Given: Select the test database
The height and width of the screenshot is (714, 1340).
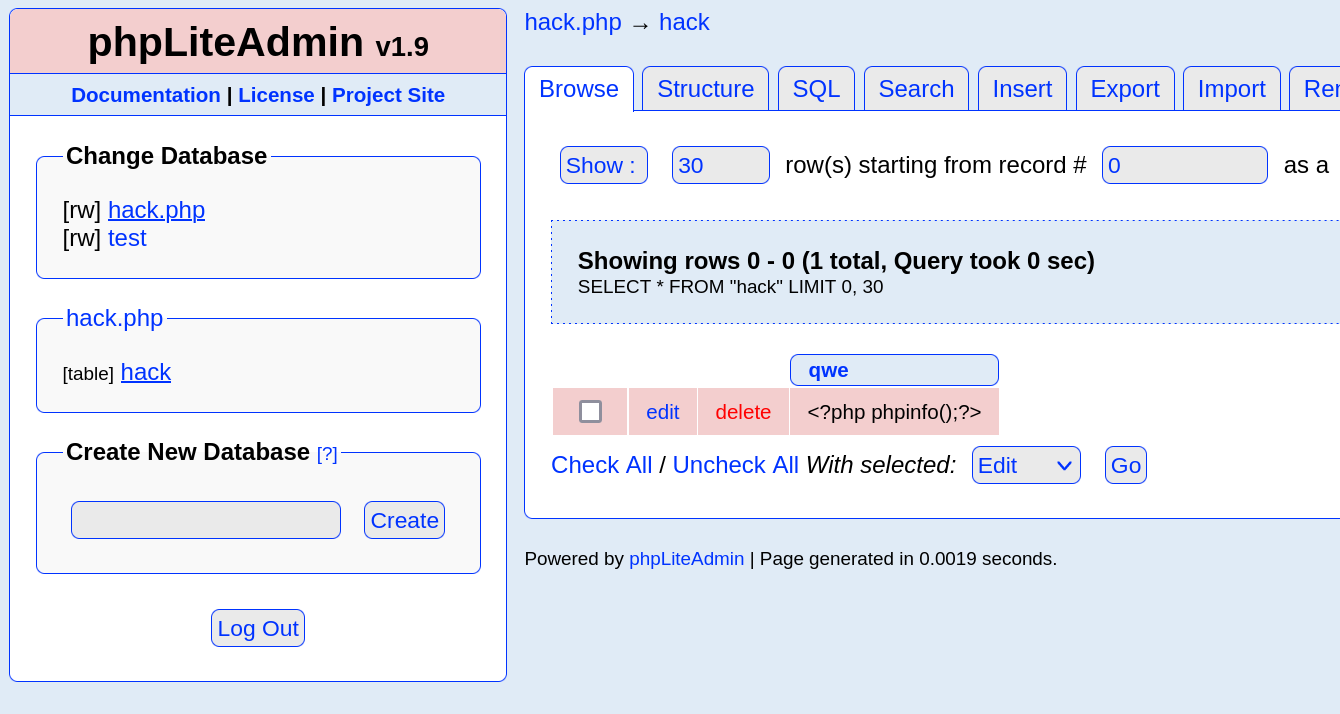Looking at the screenshot, I should (127, 238).
